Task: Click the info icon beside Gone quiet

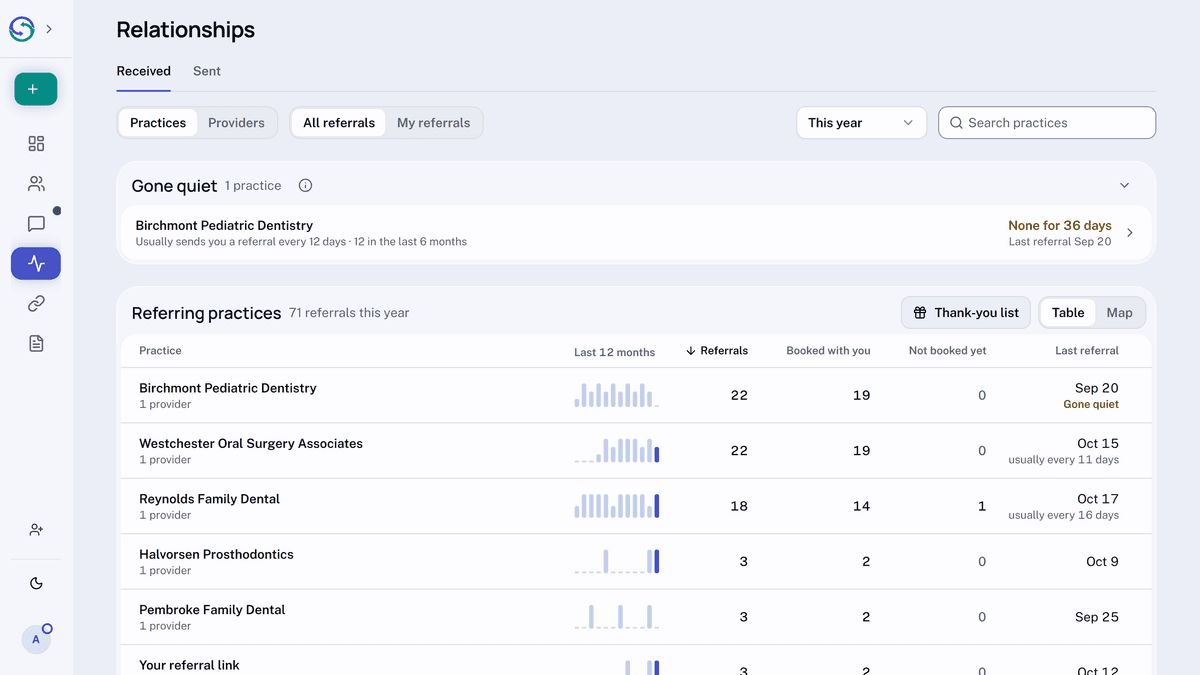Action: (x=306, y=186)
